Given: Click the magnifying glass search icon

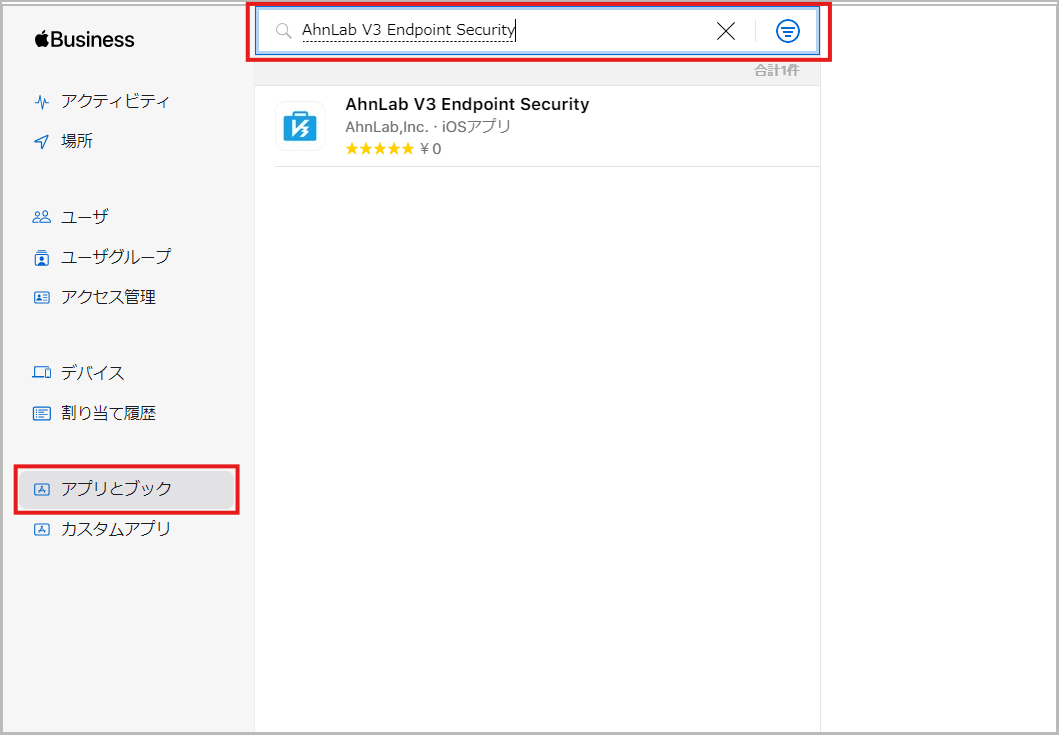Looking at the screenshot, I should [x=283, y=31].
